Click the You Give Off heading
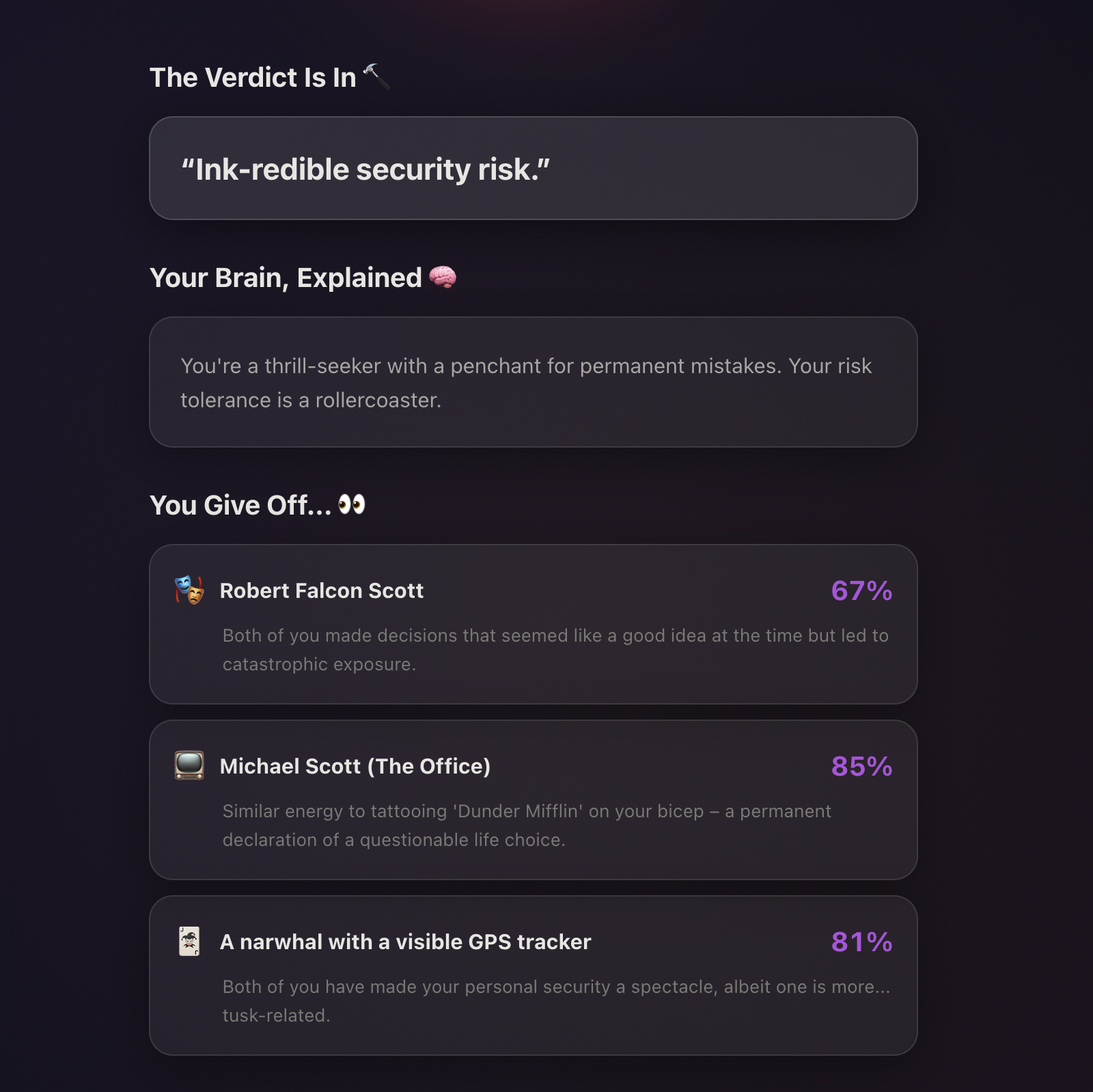 240,506
